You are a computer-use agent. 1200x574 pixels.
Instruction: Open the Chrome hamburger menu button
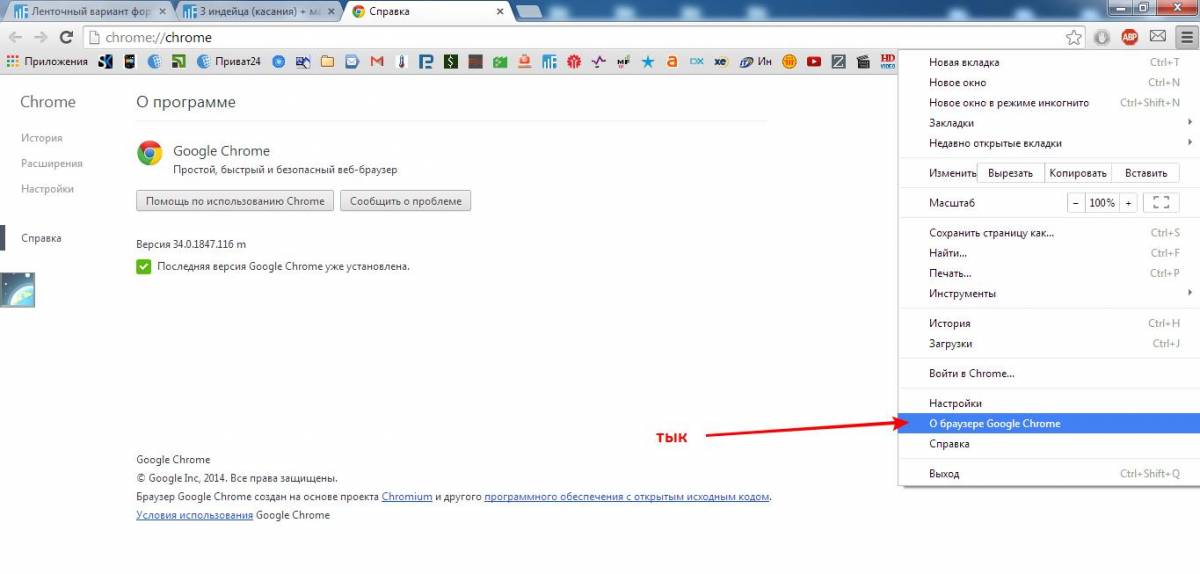1185,37
